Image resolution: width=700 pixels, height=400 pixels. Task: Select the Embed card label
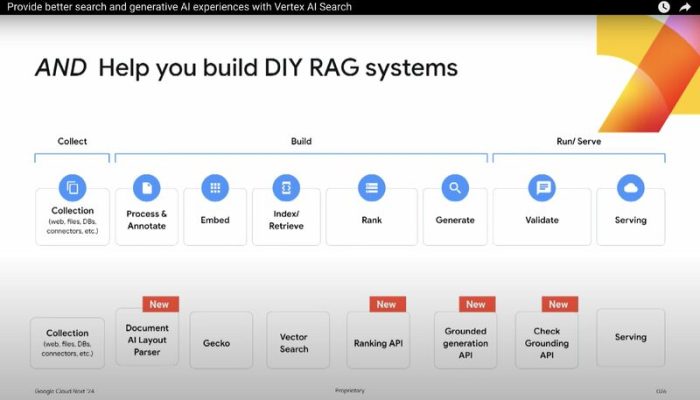(215, 220)
